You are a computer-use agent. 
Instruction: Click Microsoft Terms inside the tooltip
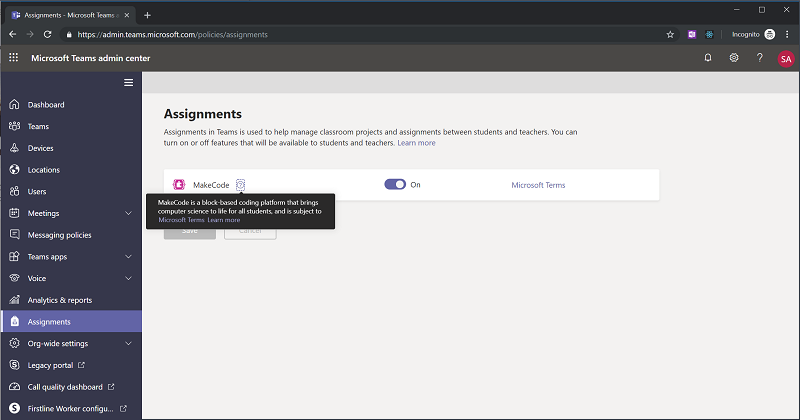coord(181,220)
